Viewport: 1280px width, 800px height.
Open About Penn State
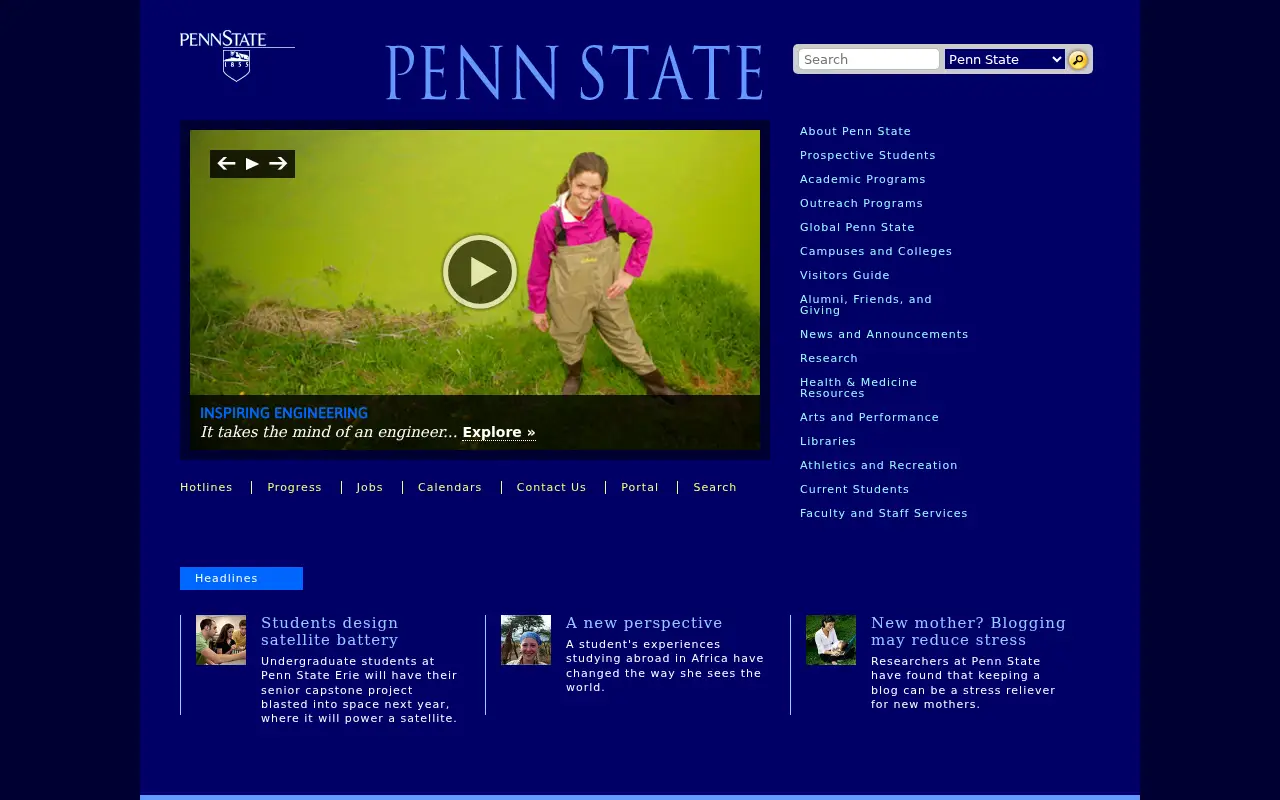(x=855, y=132)
